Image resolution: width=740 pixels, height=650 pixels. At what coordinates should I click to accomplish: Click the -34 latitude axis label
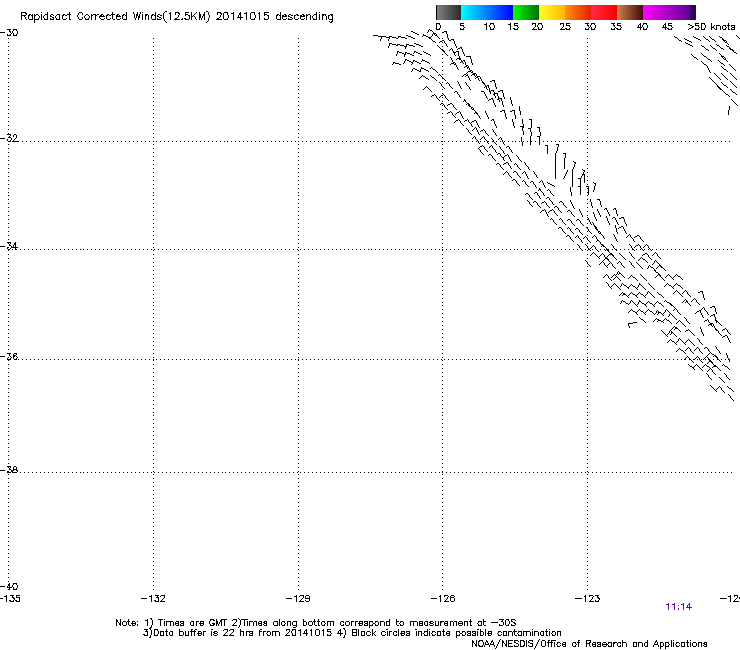(x=9, y=246)
